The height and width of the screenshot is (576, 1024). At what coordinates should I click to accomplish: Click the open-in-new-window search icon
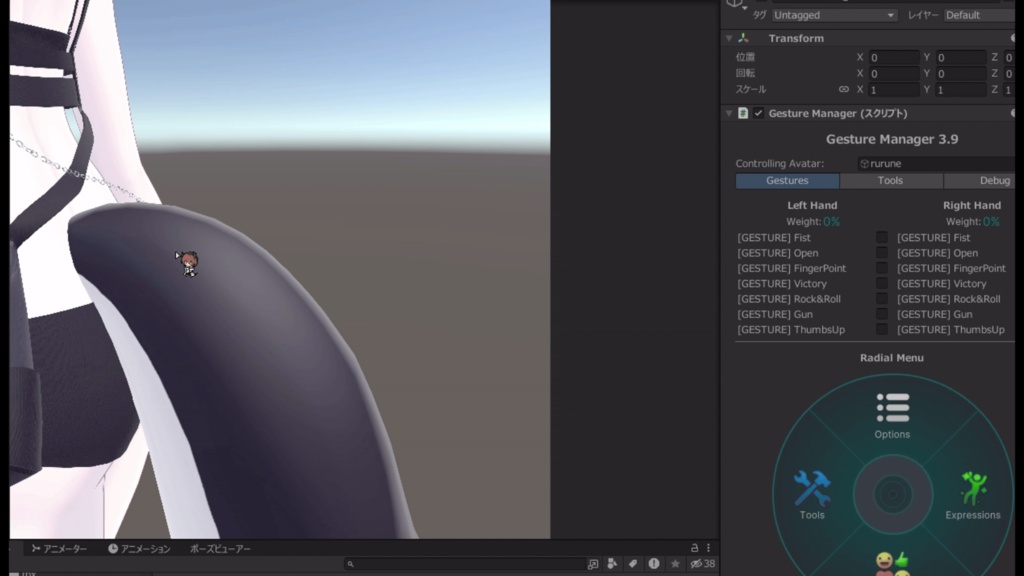(x=593, y=564)
